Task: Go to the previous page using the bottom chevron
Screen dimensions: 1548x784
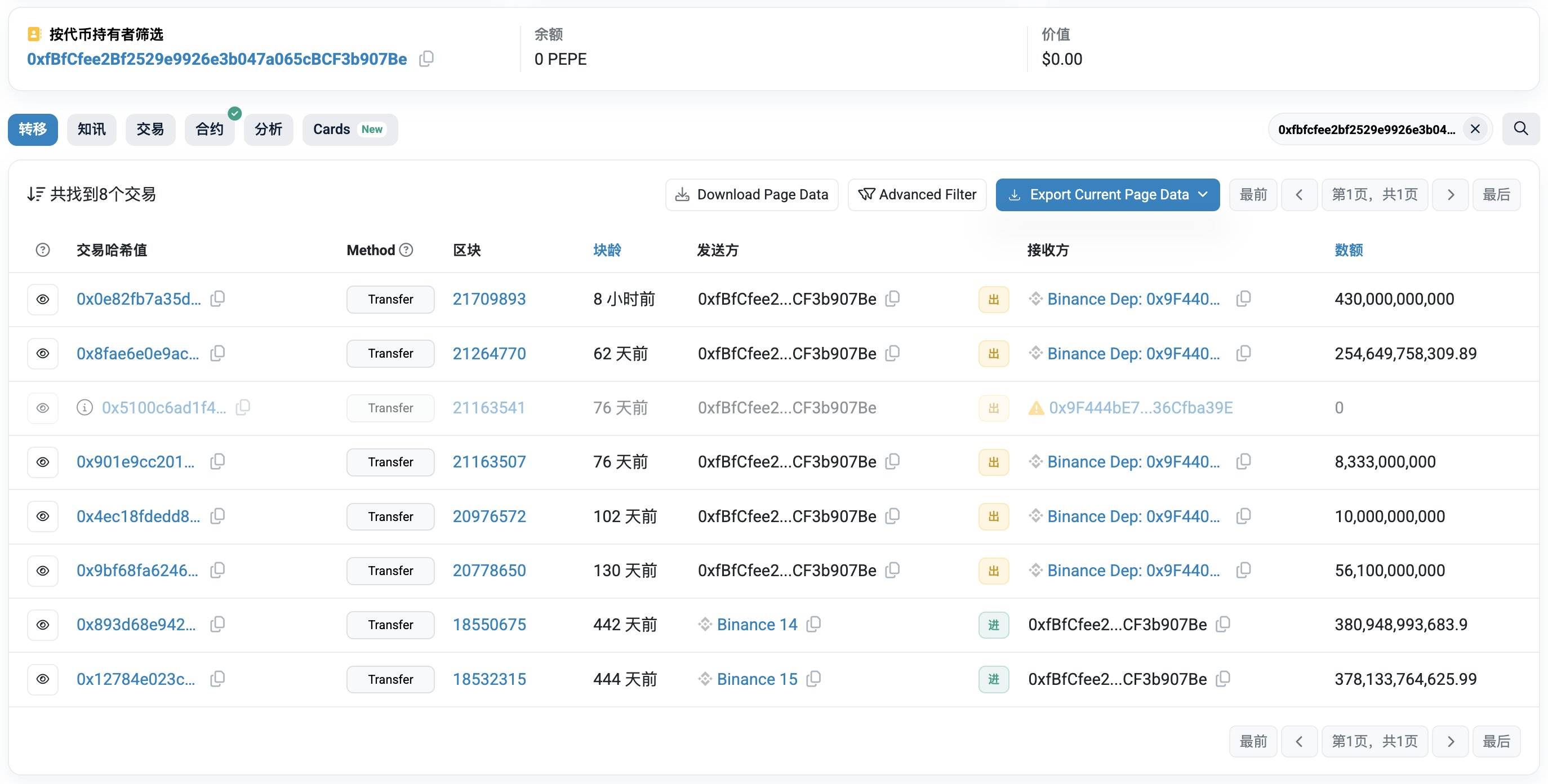Action: pyautogui.click(x=1299, y=741)
